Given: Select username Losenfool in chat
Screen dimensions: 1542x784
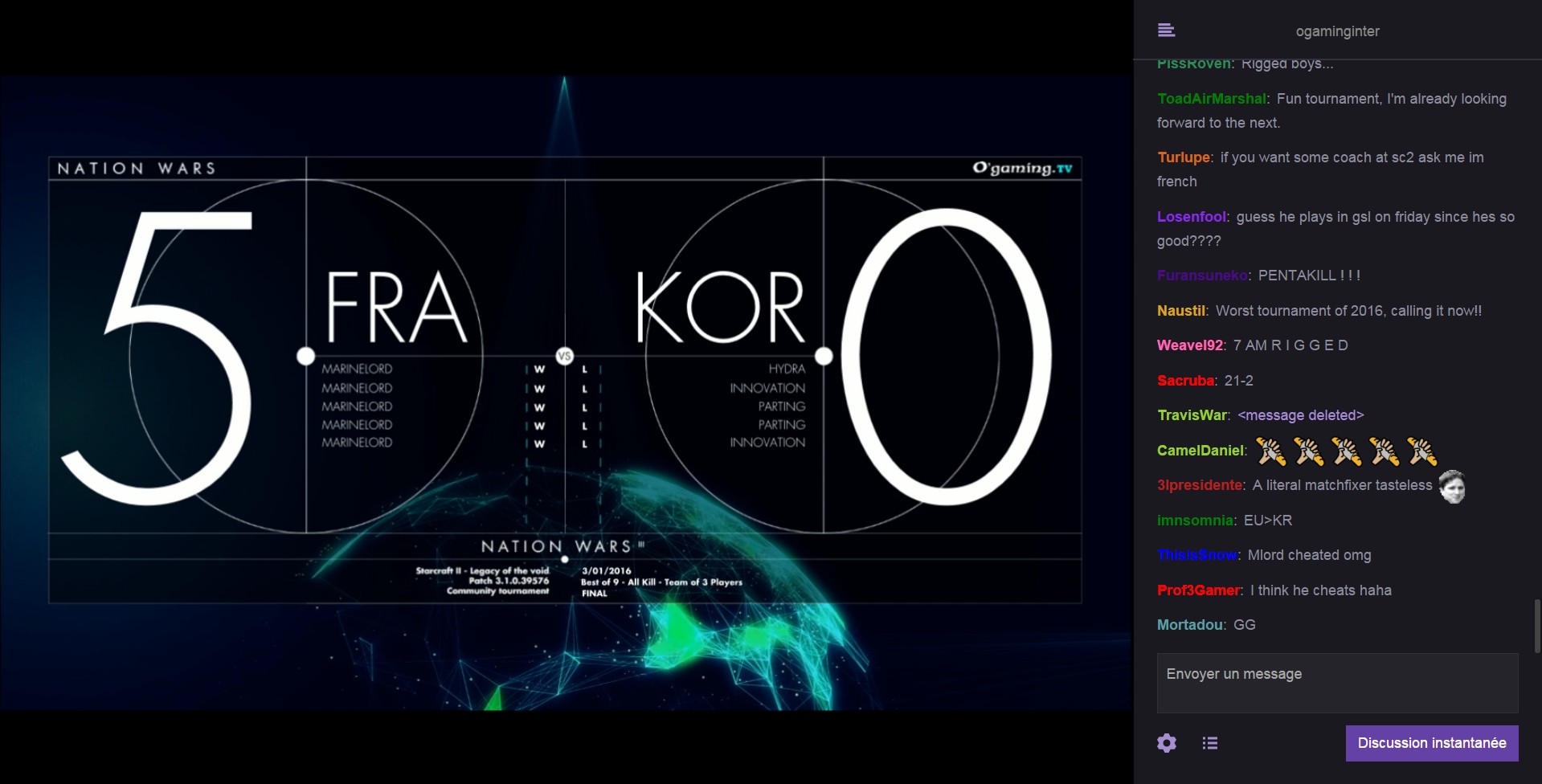Looking at the screenshot, I should pyautogui.click(x=1191, y=217).
